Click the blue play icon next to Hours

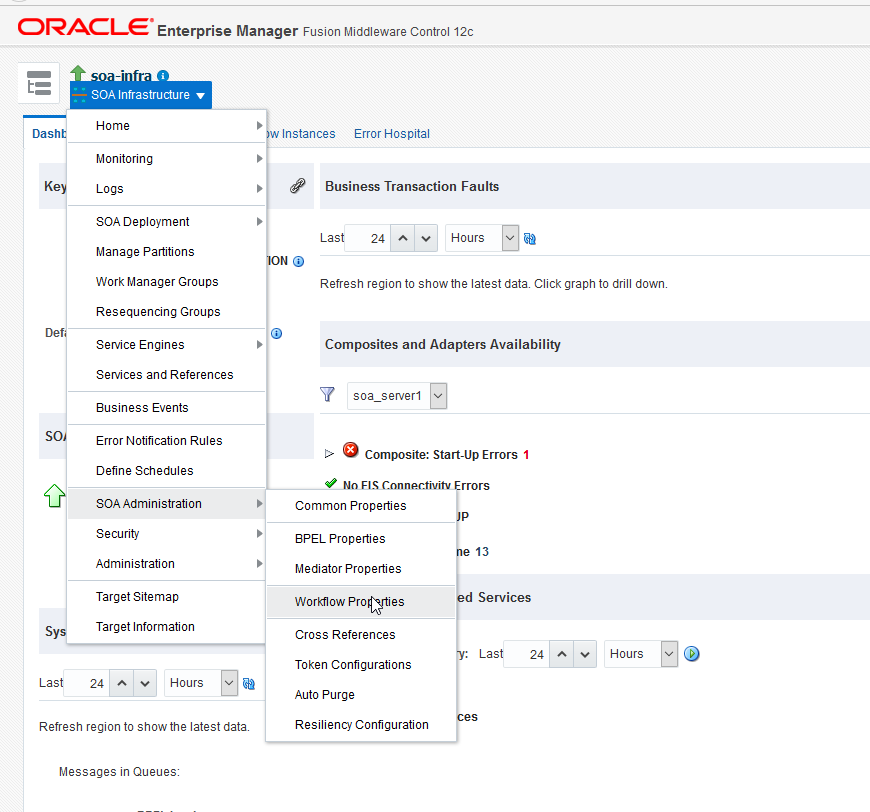[691, 654]
